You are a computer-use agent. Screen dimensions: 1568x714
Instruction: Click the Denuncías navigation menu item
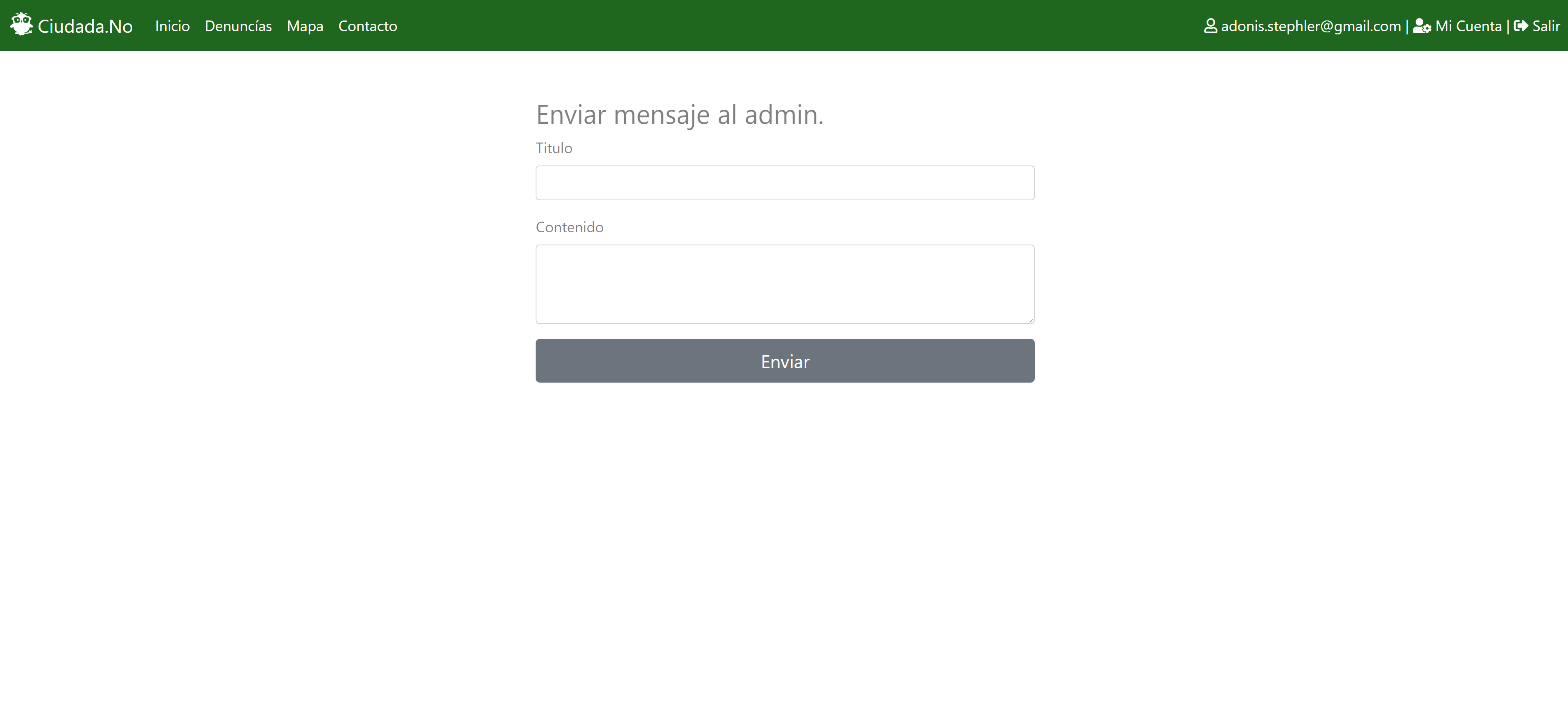click(238, 25)
